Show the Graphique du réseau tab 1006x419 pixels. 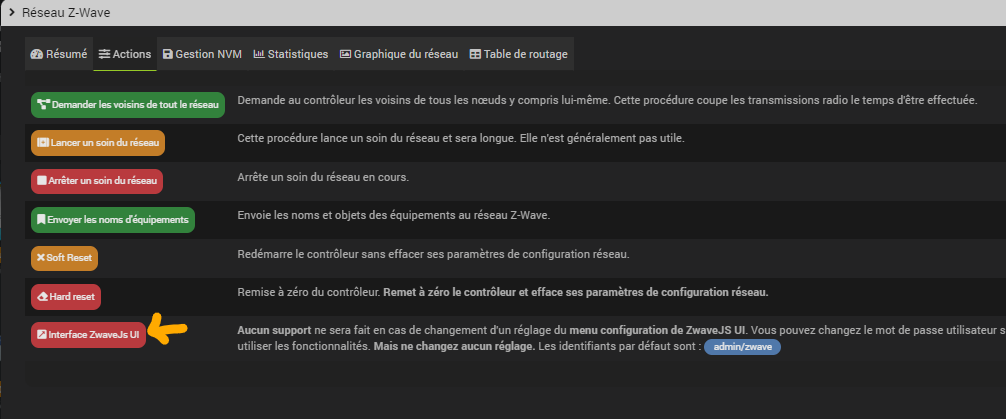point(398,55)
